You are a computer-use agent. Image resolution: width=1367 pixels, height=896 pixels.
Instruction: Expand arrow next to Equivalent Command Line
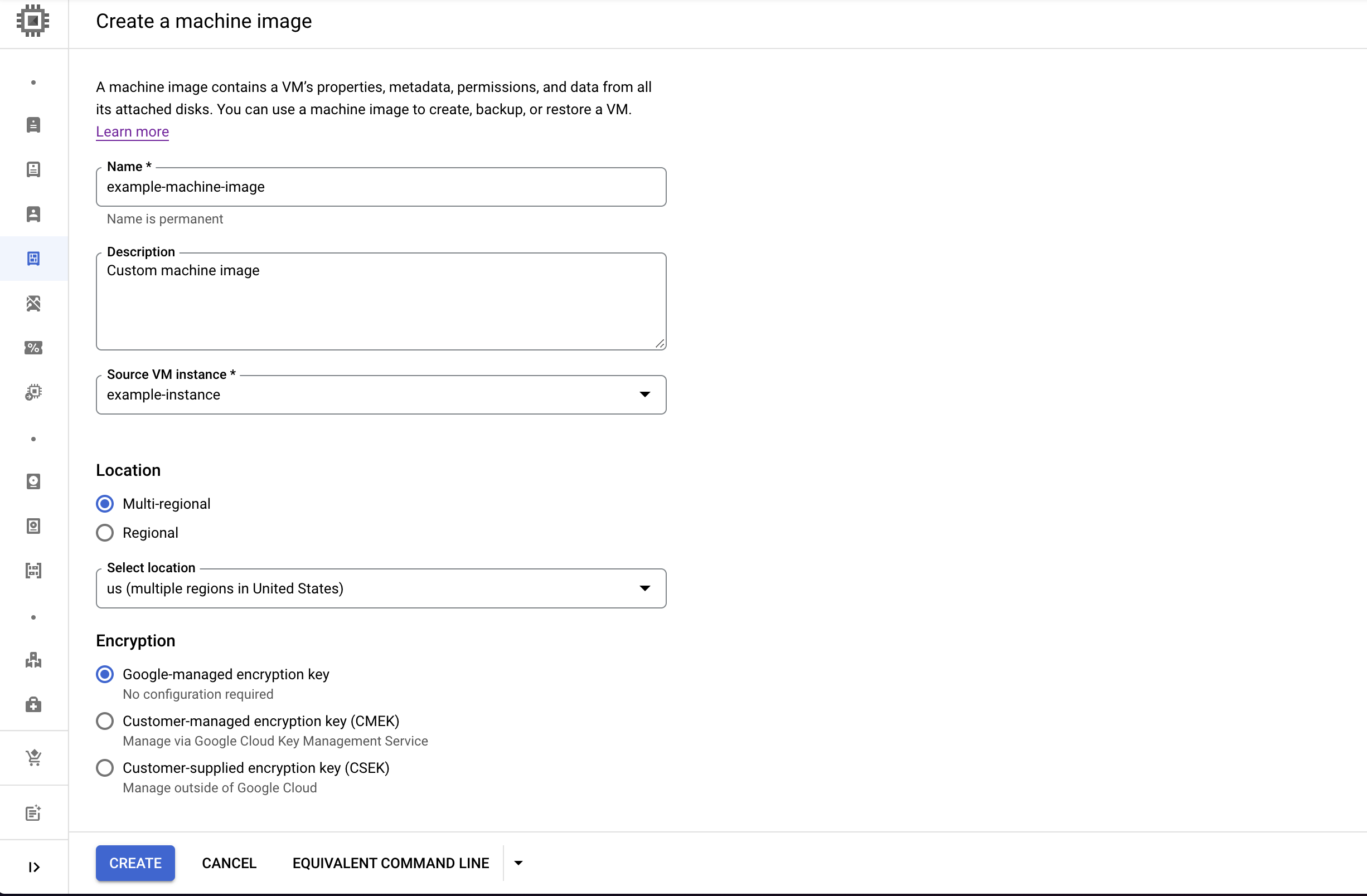pos(518,863)
